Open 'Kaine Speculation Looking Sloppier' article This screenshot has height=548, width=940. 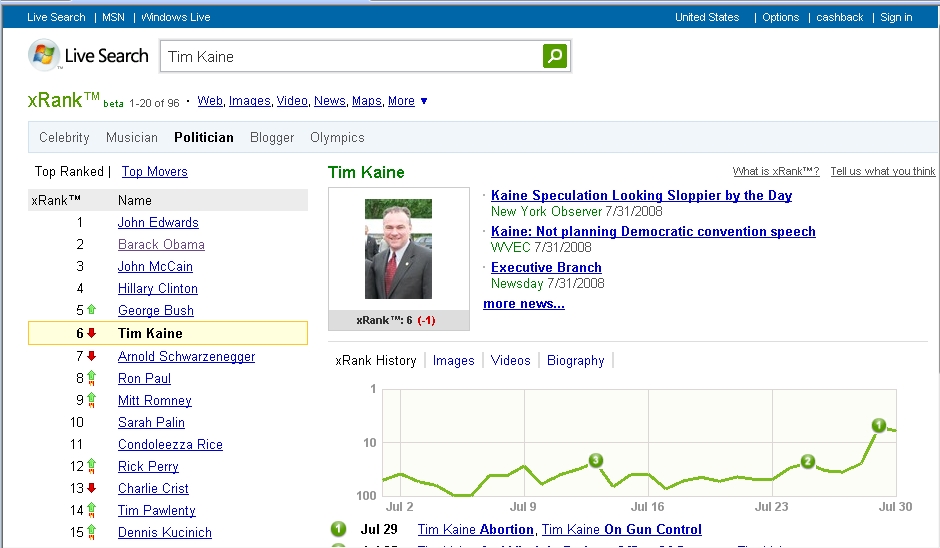click(641, 196)
